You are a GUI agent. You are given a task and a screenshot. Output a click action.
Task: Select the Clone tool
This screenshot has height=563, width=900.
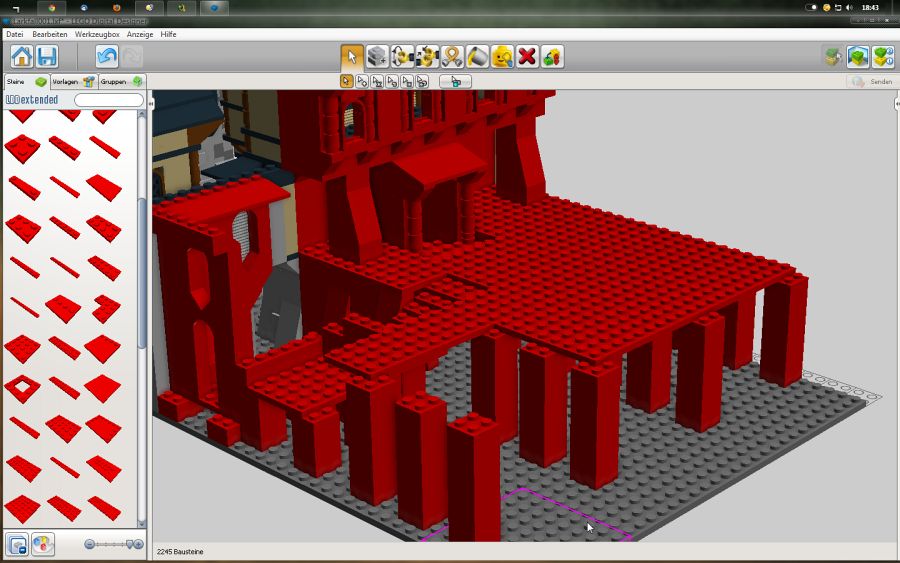pos(377,57)
